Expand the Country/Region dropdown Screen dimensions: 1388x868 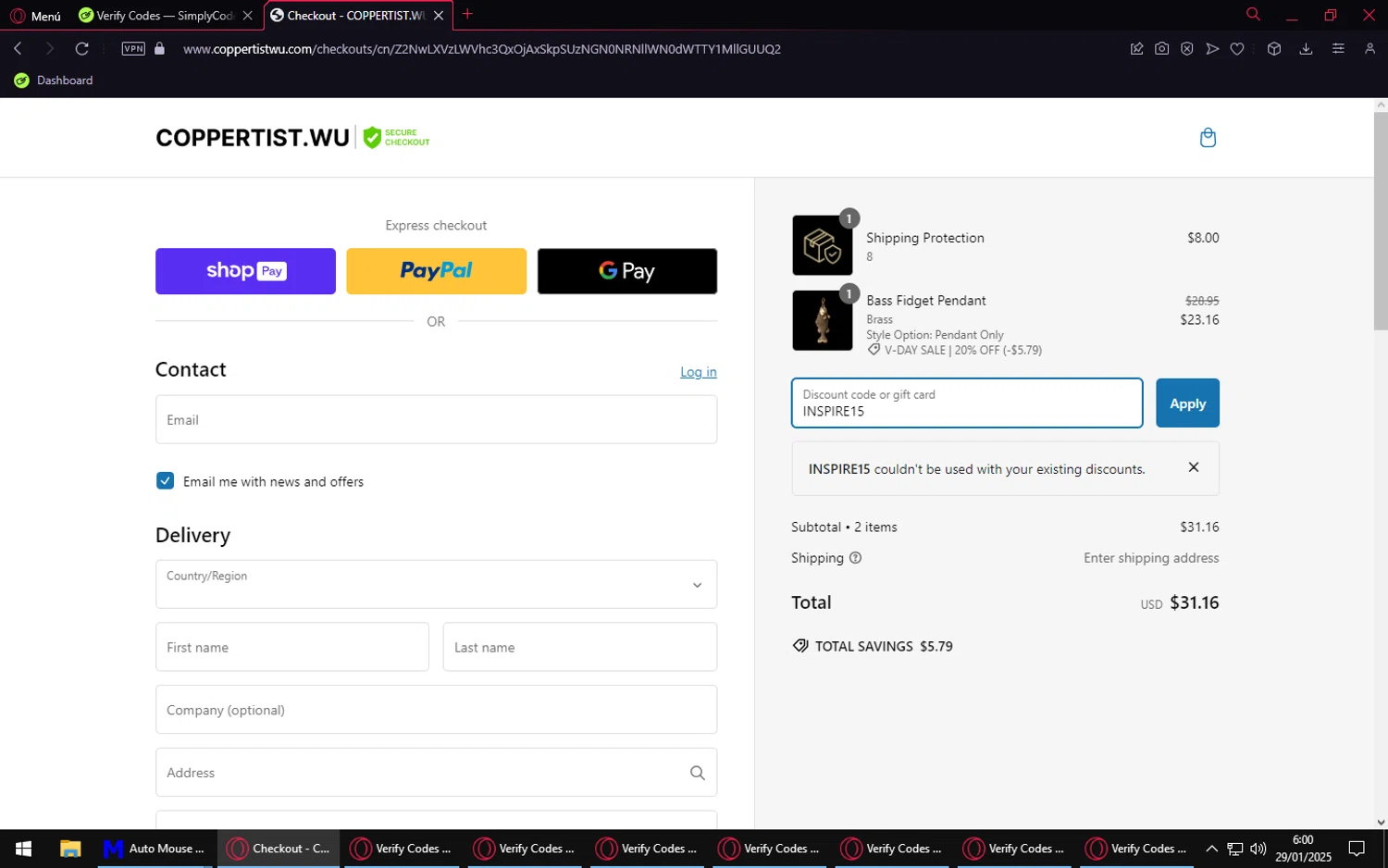(x=436, y=584)
